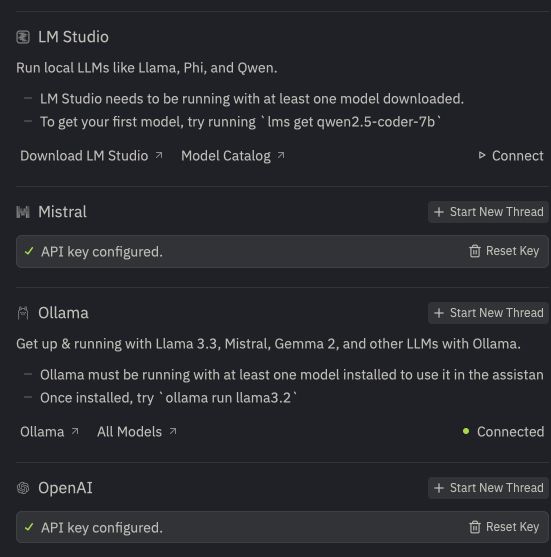This screenshot has height=557, width=551.
Task: Open the Download LM Studio link
Action: [x=91, y=156]
